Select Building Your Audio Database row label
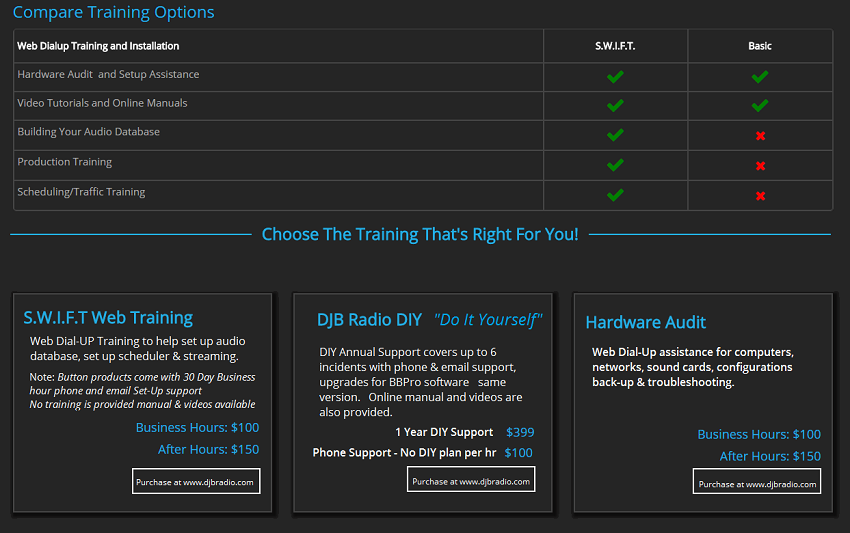This screenshot has height=533, width=850. pos(88,132)
